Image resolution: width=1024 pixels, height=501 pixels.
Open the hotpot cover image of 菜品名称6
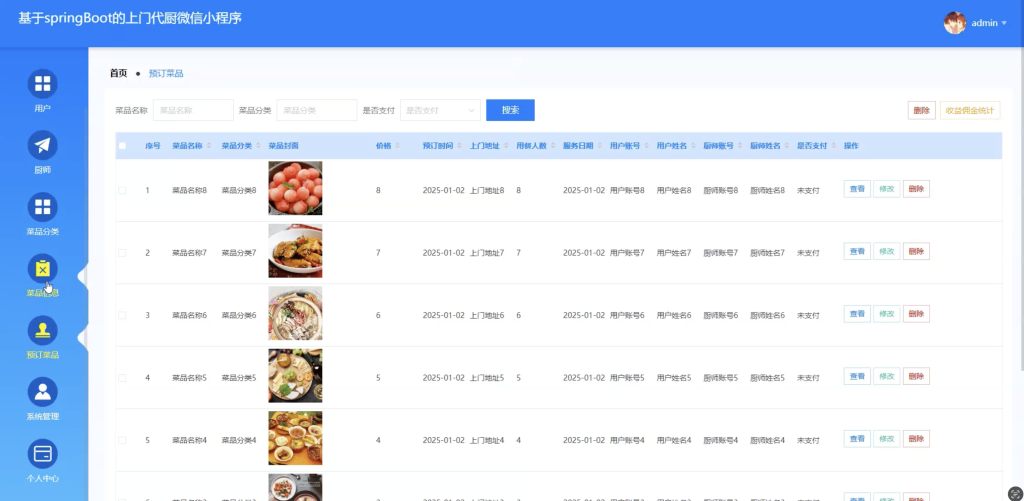(x=295, y=313)
